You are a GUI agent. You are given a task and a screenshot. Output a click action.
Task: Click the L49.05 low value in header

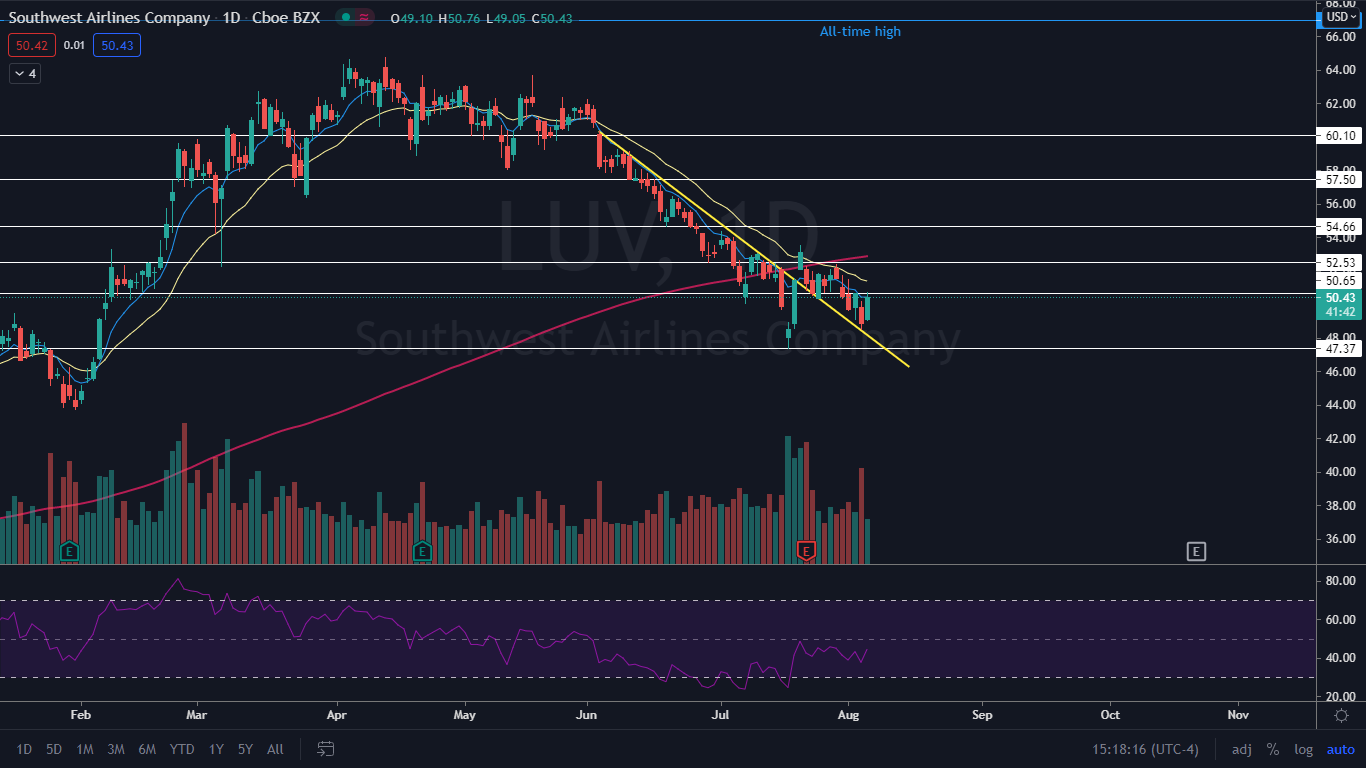(506, 18)
